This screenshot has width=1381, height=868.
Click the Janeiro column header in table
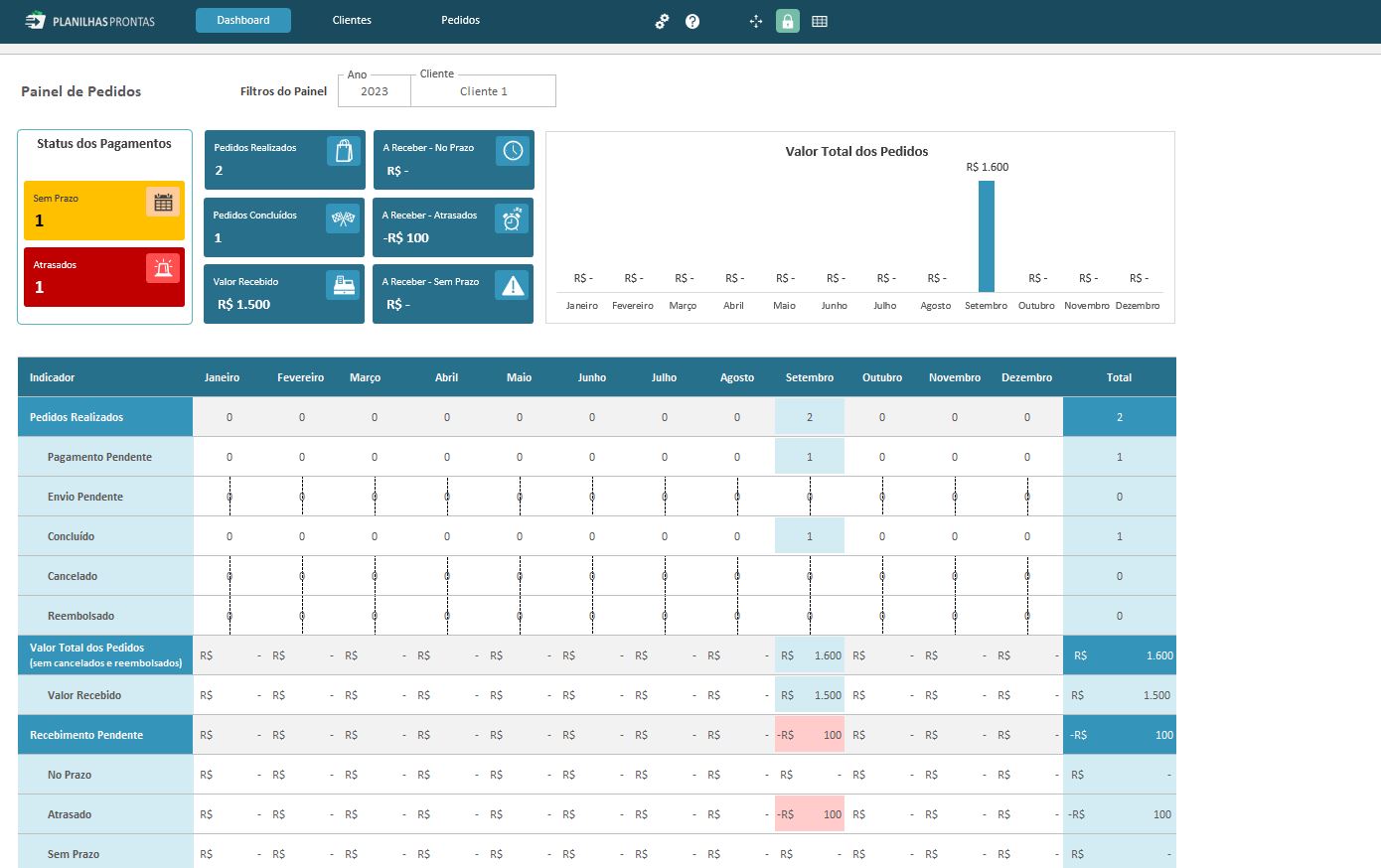pyautogui.click(x=222, y=377)
